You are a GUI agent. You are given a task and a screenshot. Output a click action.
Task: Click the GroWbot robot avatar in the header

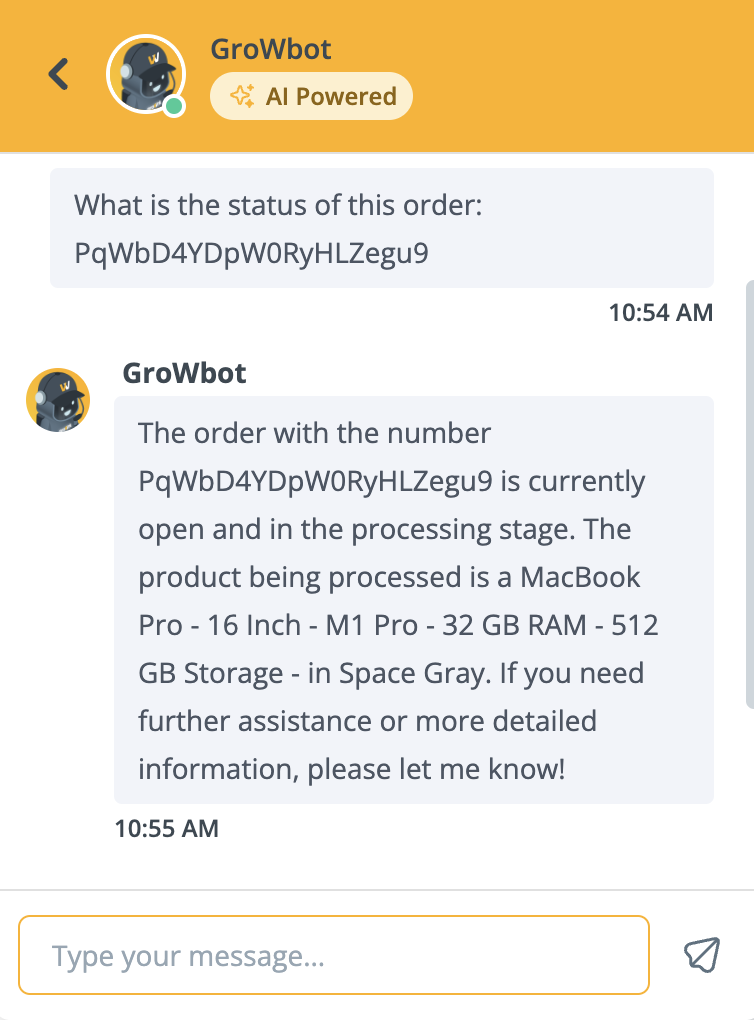pos(146,74)
